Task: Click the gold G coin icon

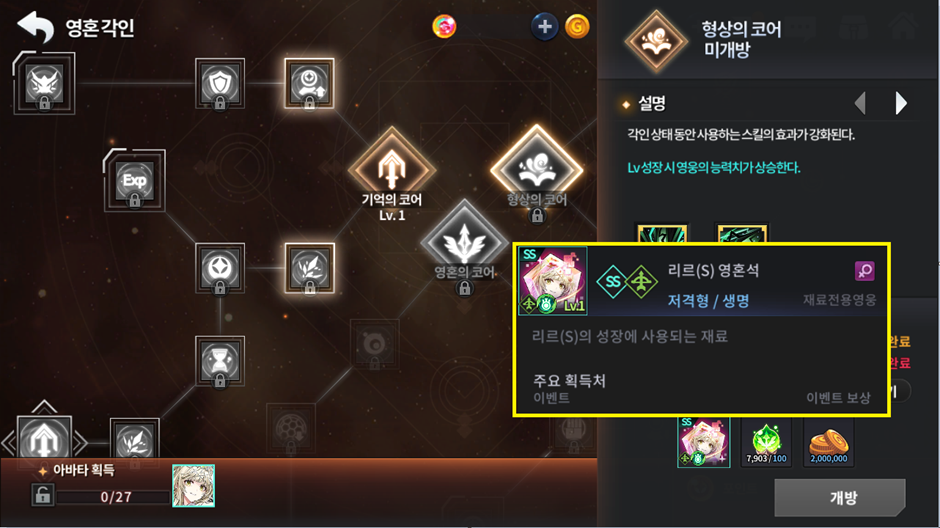Action: click(x=577, y=26)
